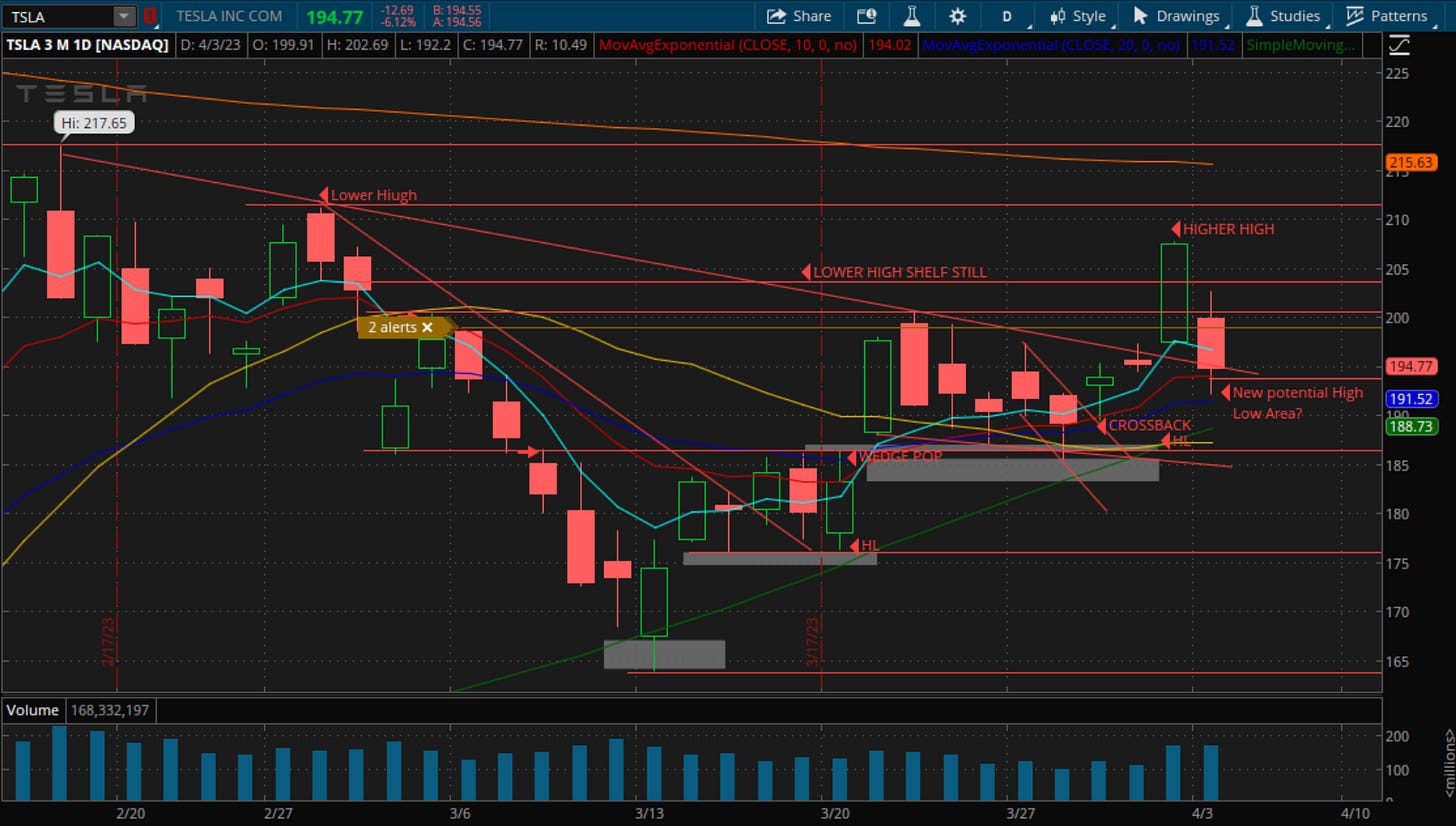The image size is (1456, 826).
Task: Select the 'WEDGE POP' arrow marker
Action: [x=853, y=457]
